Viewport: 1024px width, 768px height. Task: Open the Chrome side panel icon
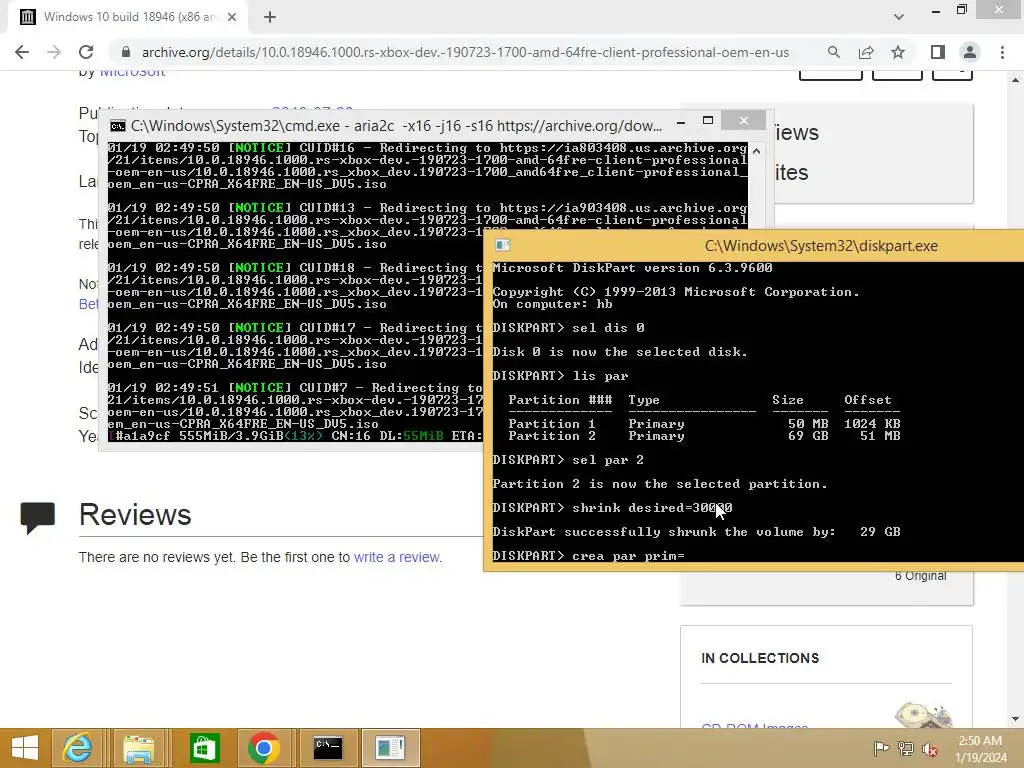(x=938, y=52)
